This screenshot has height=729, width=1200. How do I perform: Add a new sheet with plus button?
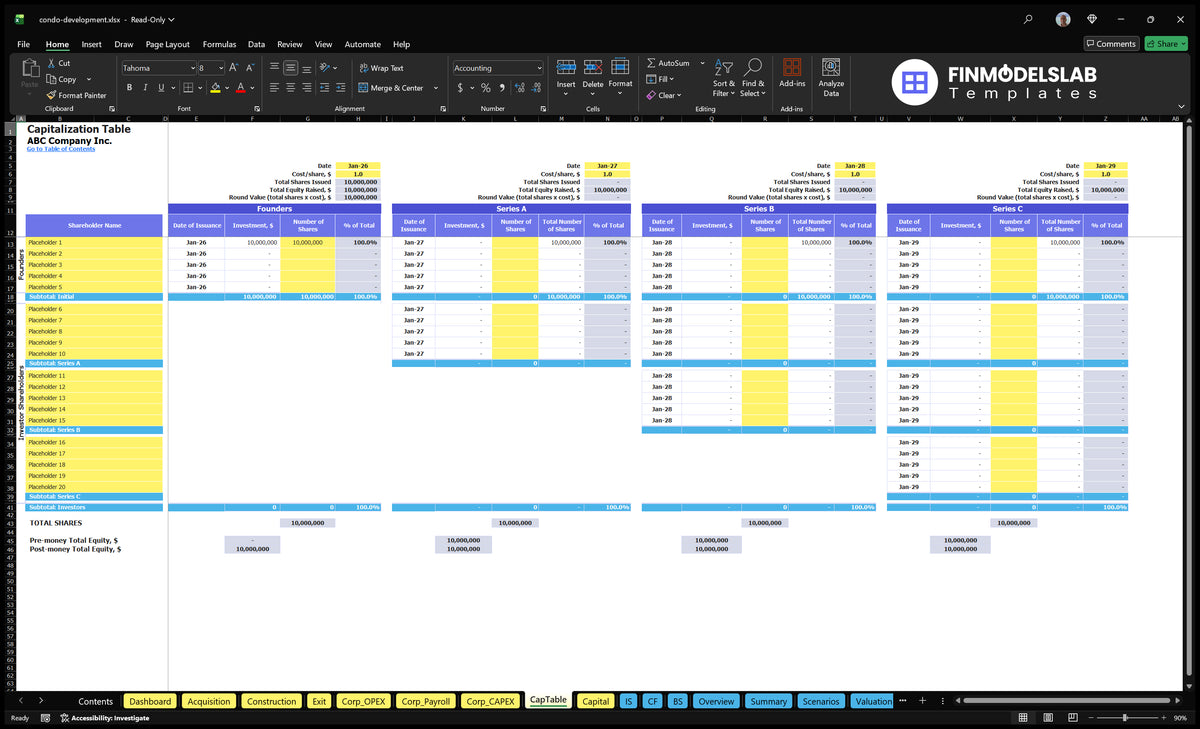pyautogui.click(x=922, y=701)
